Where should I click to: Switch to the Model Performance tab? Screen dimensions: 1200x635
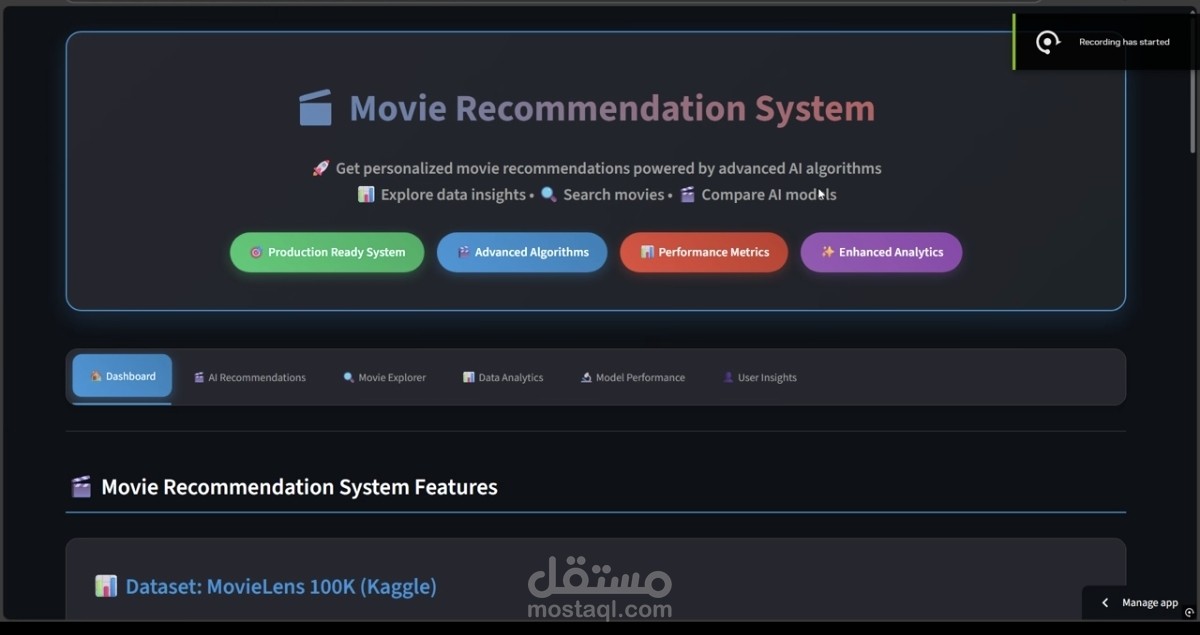tap(632, 377)
